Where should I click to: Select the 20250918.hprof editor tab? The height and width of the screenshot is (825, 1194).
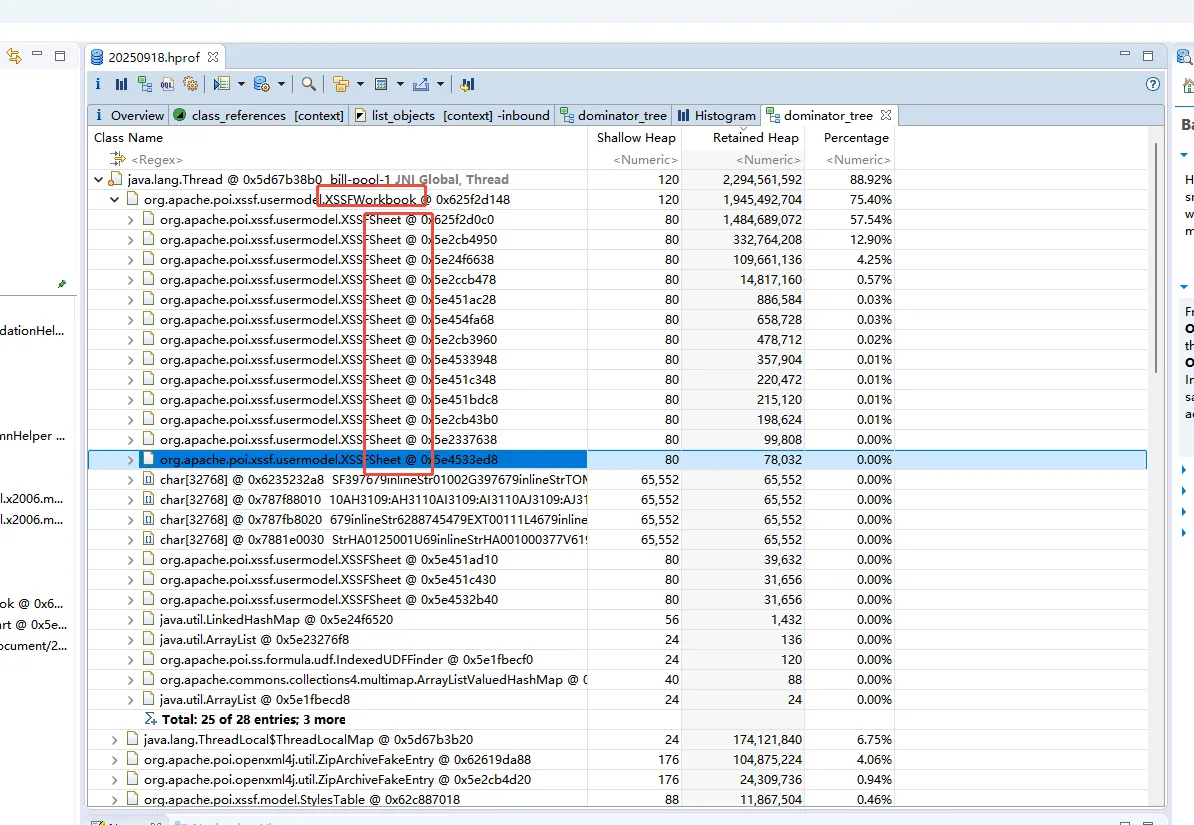coord(154,57)
